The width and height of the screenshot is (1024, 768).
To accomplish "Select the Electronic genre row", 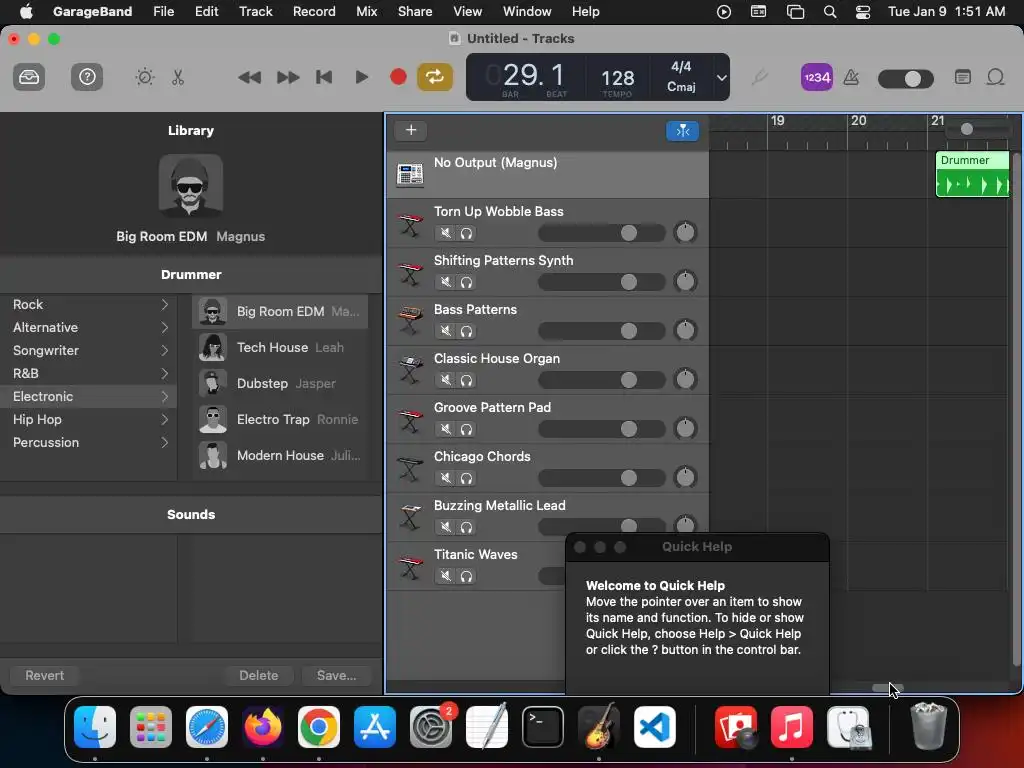I will 88,396.
